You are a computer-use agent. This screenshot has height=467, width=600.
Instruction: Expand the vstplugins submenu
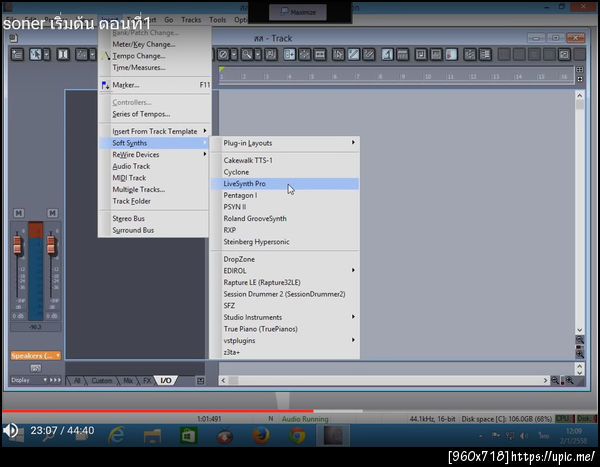(285, 340)
